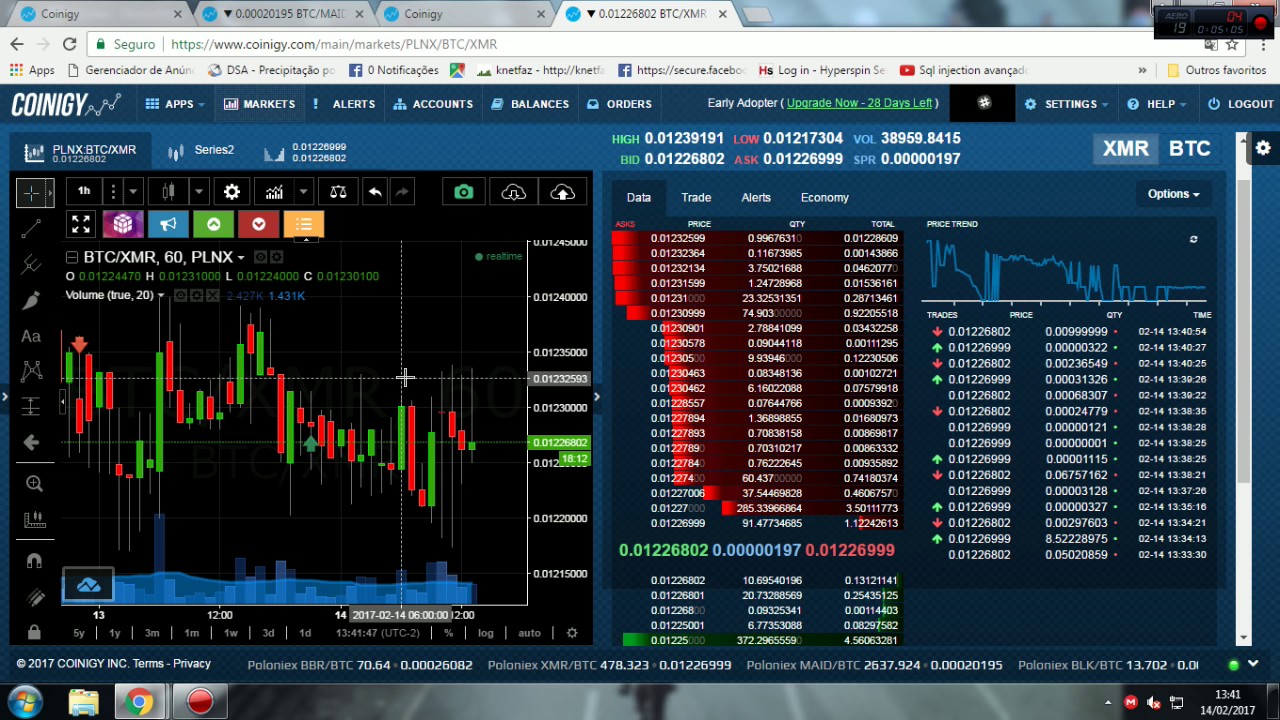Collapse the BTC/XMR legend box
Screen dimensions: 1280x720
click(71, 257)
